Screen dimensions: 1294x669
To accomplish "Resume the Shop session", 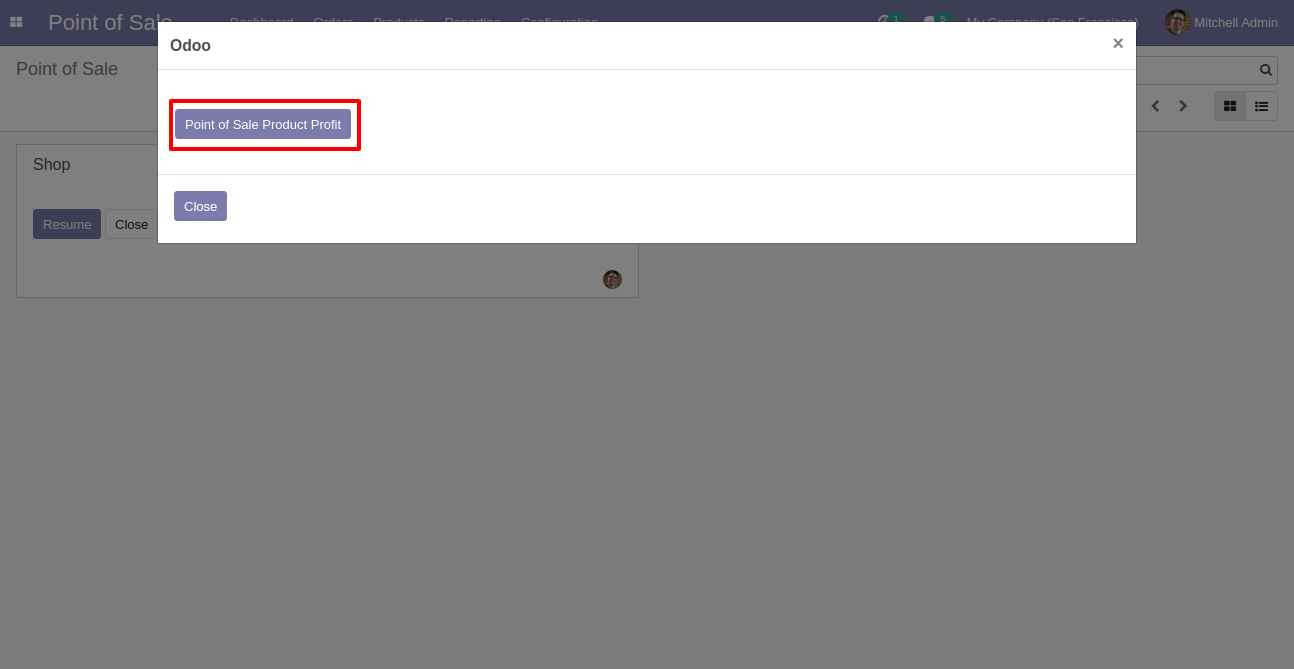I will pos(67,224).
